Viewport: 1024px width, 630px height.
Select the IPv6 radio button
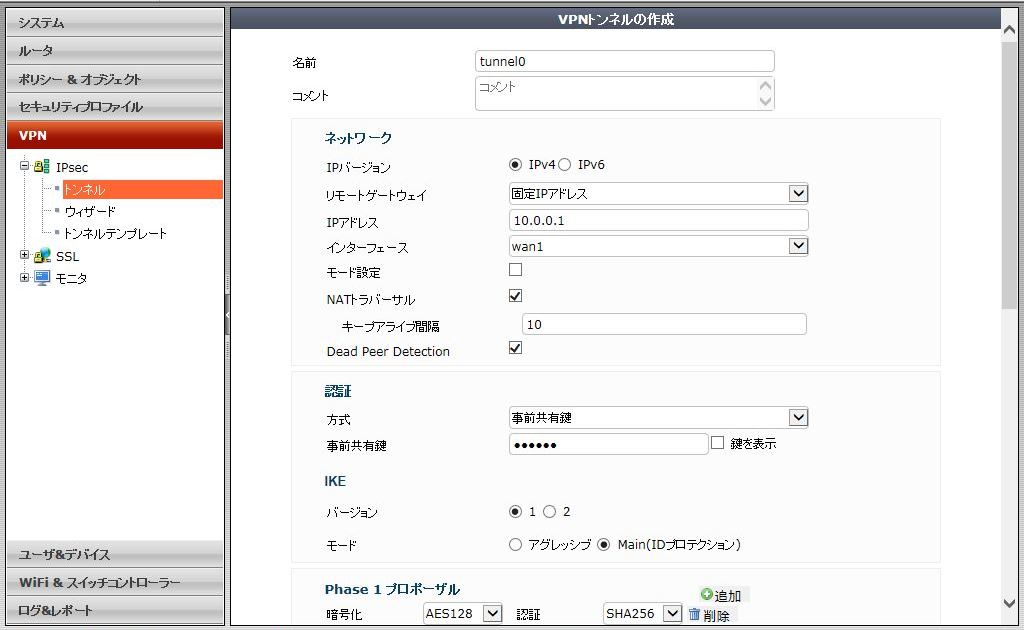click(564, 165)
